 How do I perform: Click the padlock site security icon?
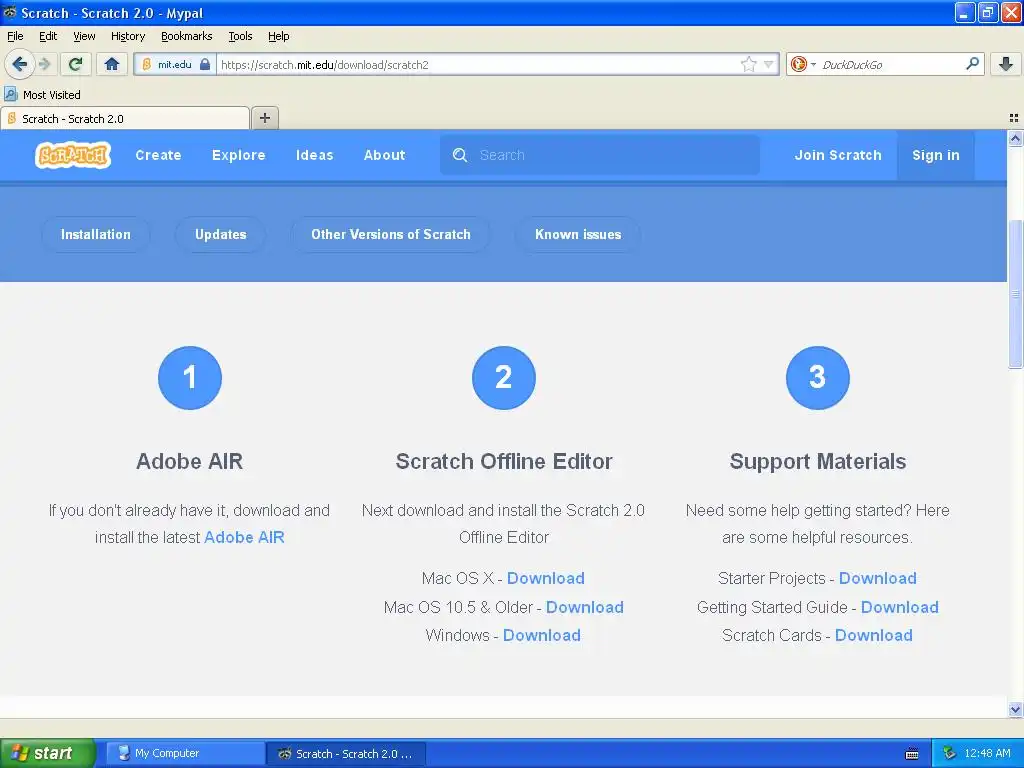(x=205, y=64)
